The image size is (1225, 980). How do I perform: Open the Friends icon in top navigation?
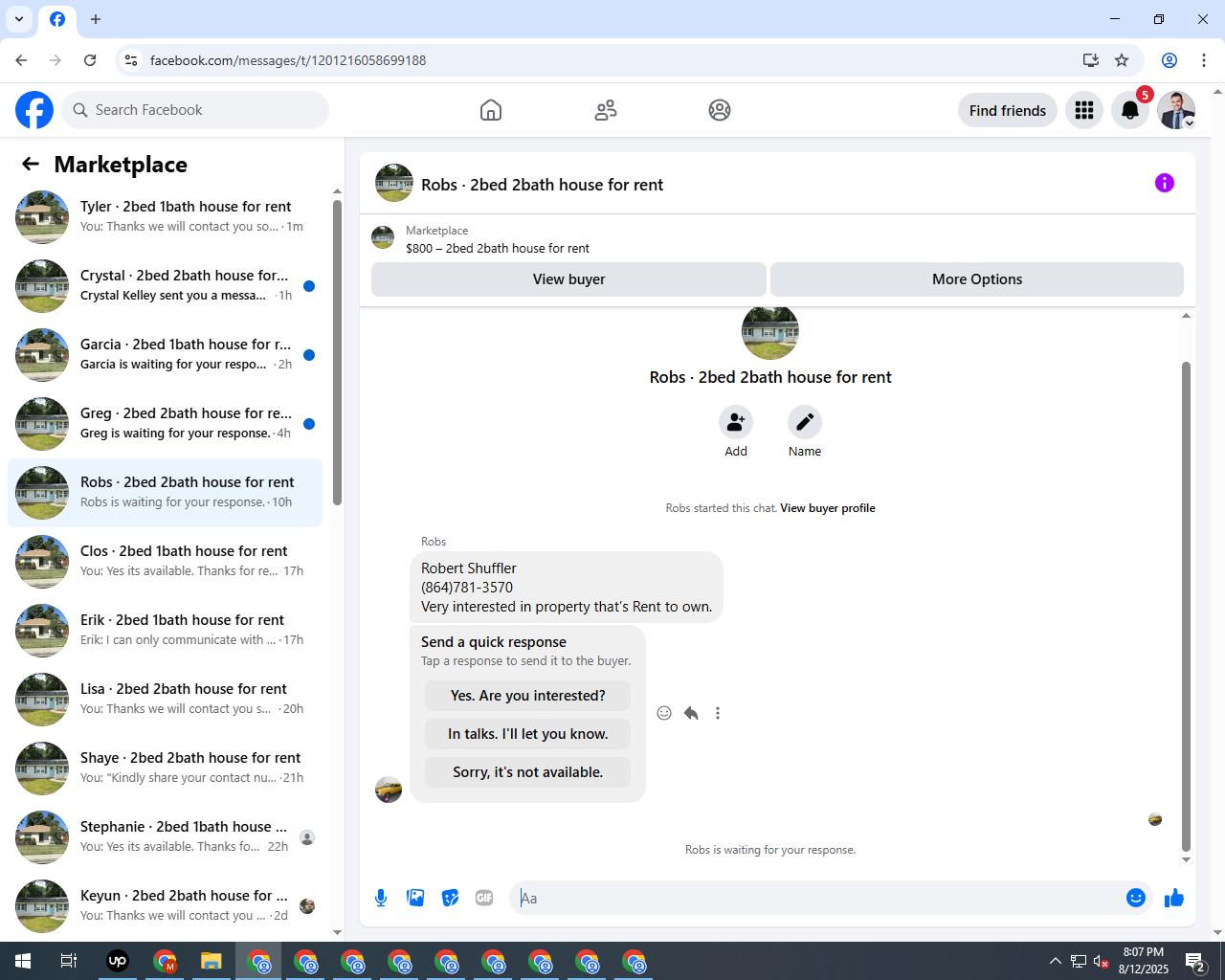click(x=606, y=110)
